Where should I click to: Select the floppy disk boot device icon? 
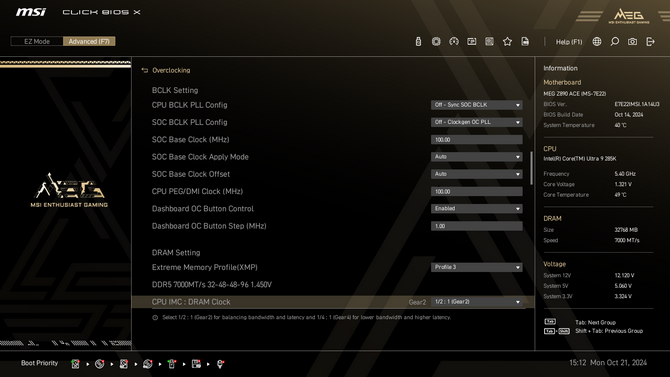pos(196,364)
